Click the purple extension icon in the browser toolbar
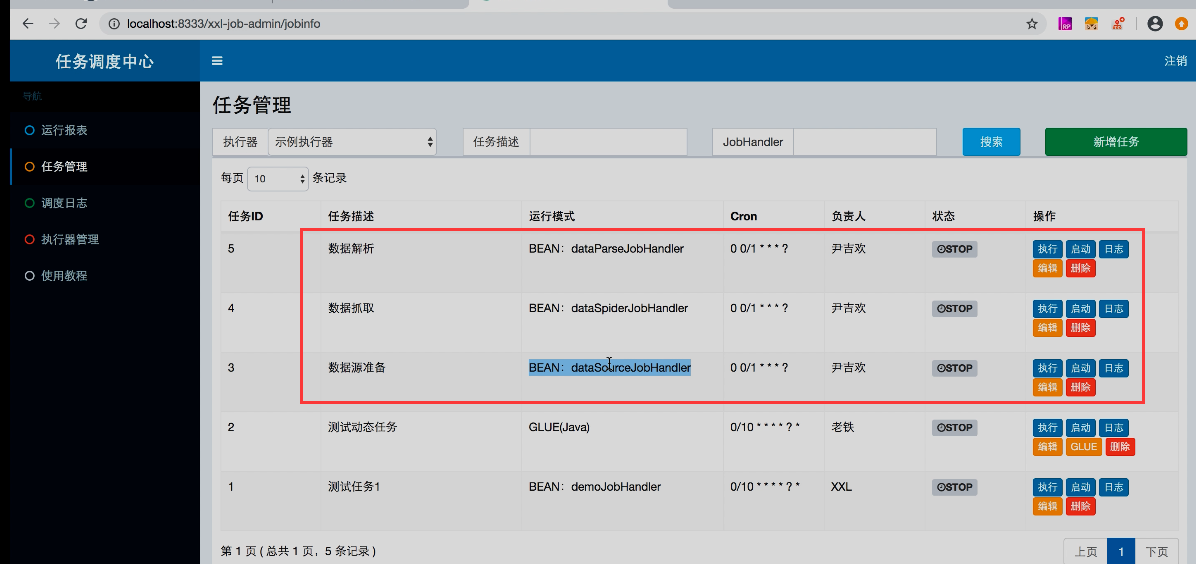 [x=1066, y=24]
